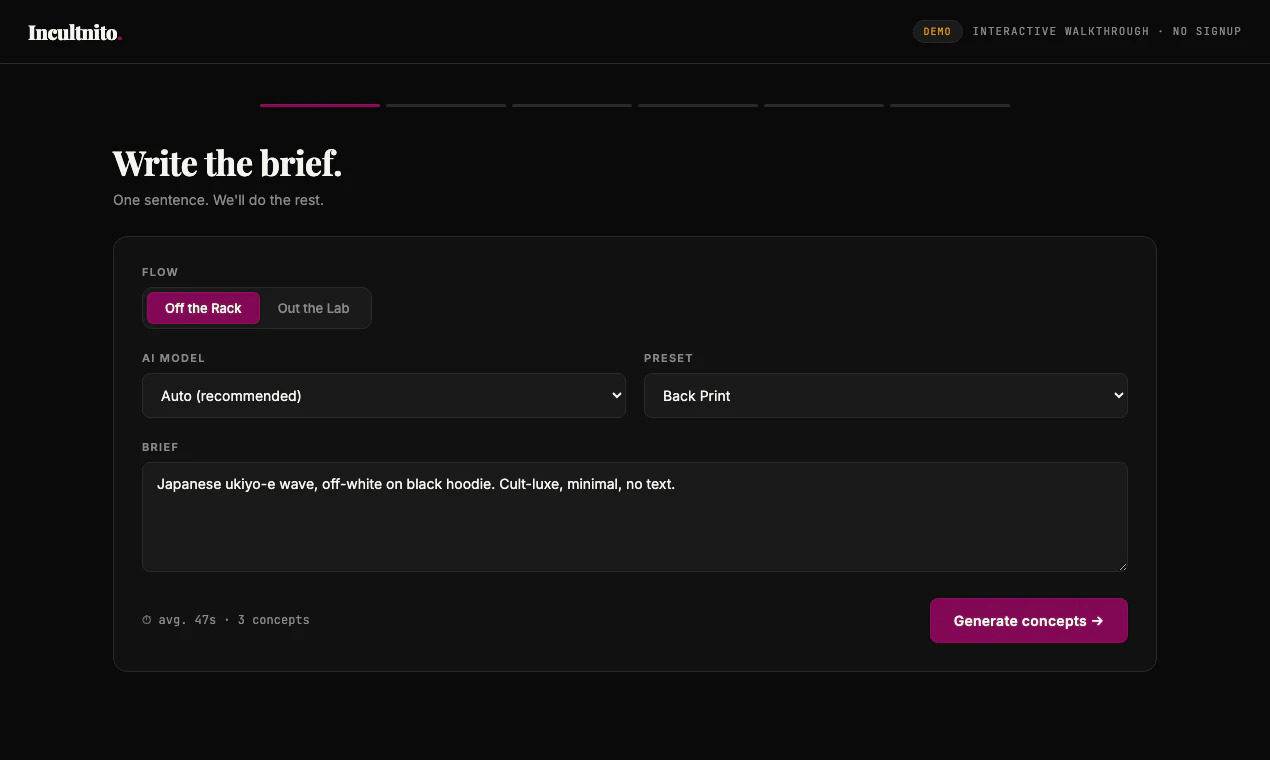
Task: Switch to Out the Lab flow
Action: [313, 308]
